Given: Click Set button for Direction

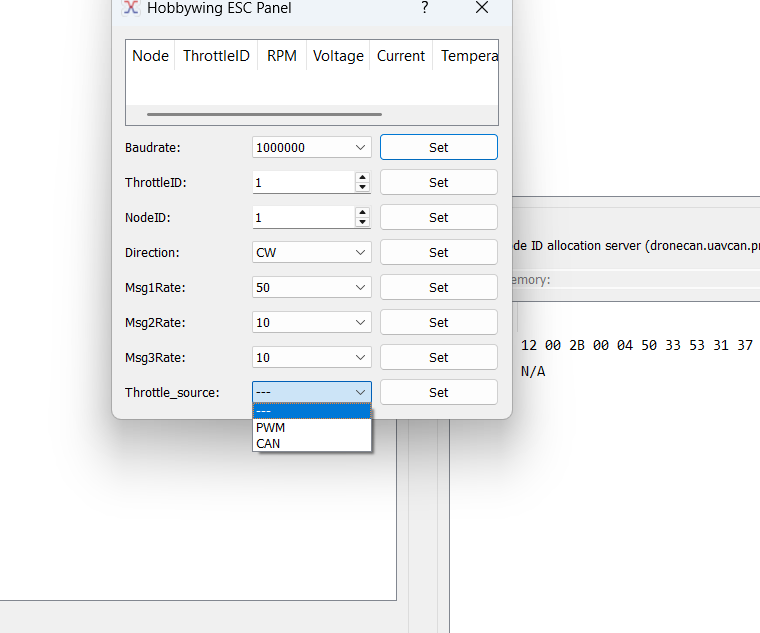Looking at the screenshot, I should [439, 252].
